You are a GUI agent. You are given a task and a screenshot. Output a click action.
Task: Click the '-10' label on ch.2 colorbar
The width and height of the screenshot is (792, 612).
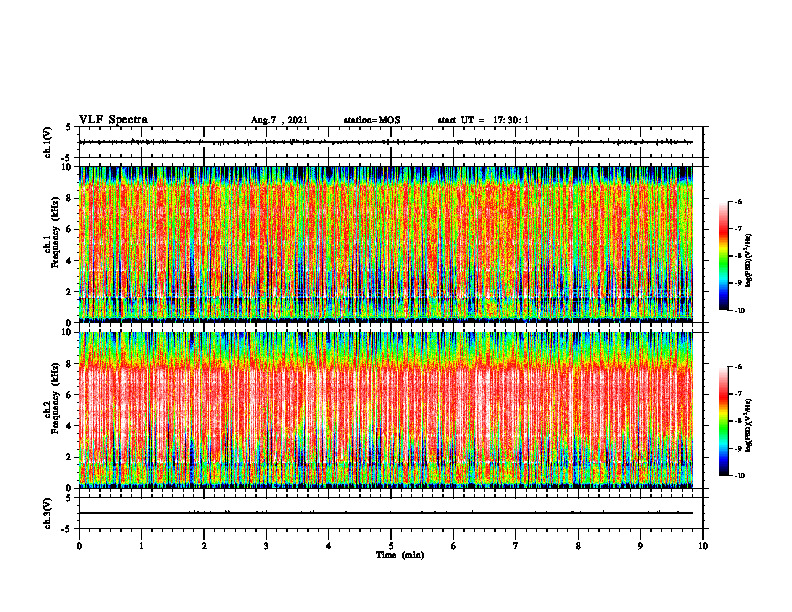(x=739, y=476)
